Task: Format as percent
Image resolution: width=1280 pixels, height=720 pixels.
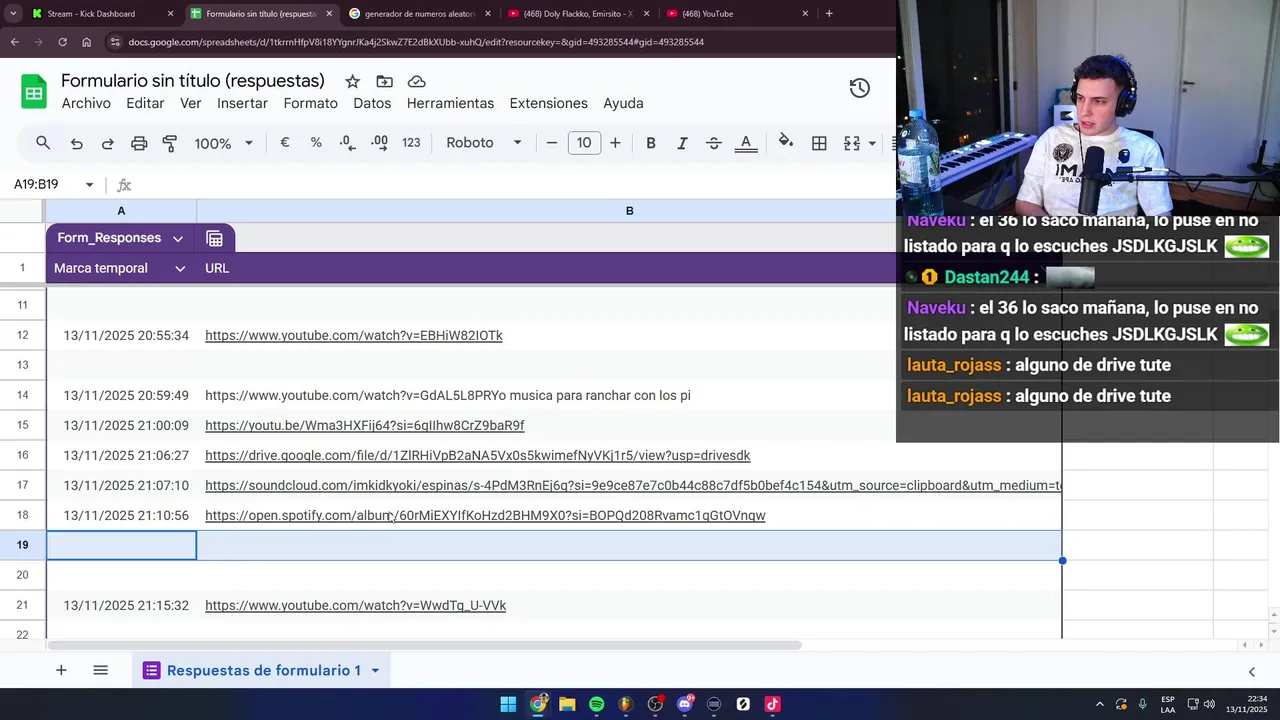Action: click(x=316, y=143)
